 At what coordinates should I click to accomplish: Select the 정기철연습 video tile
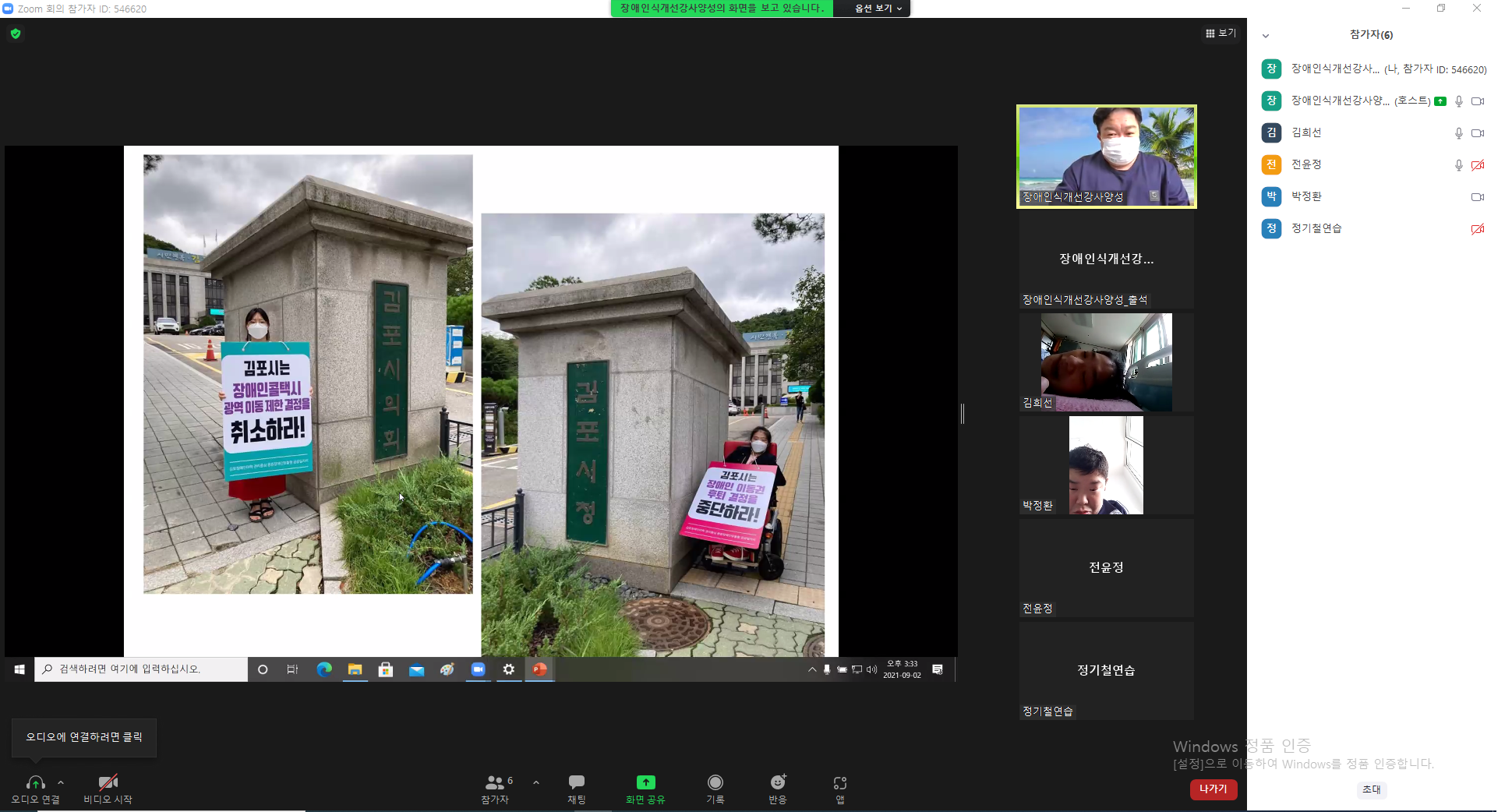(1107, 671)
